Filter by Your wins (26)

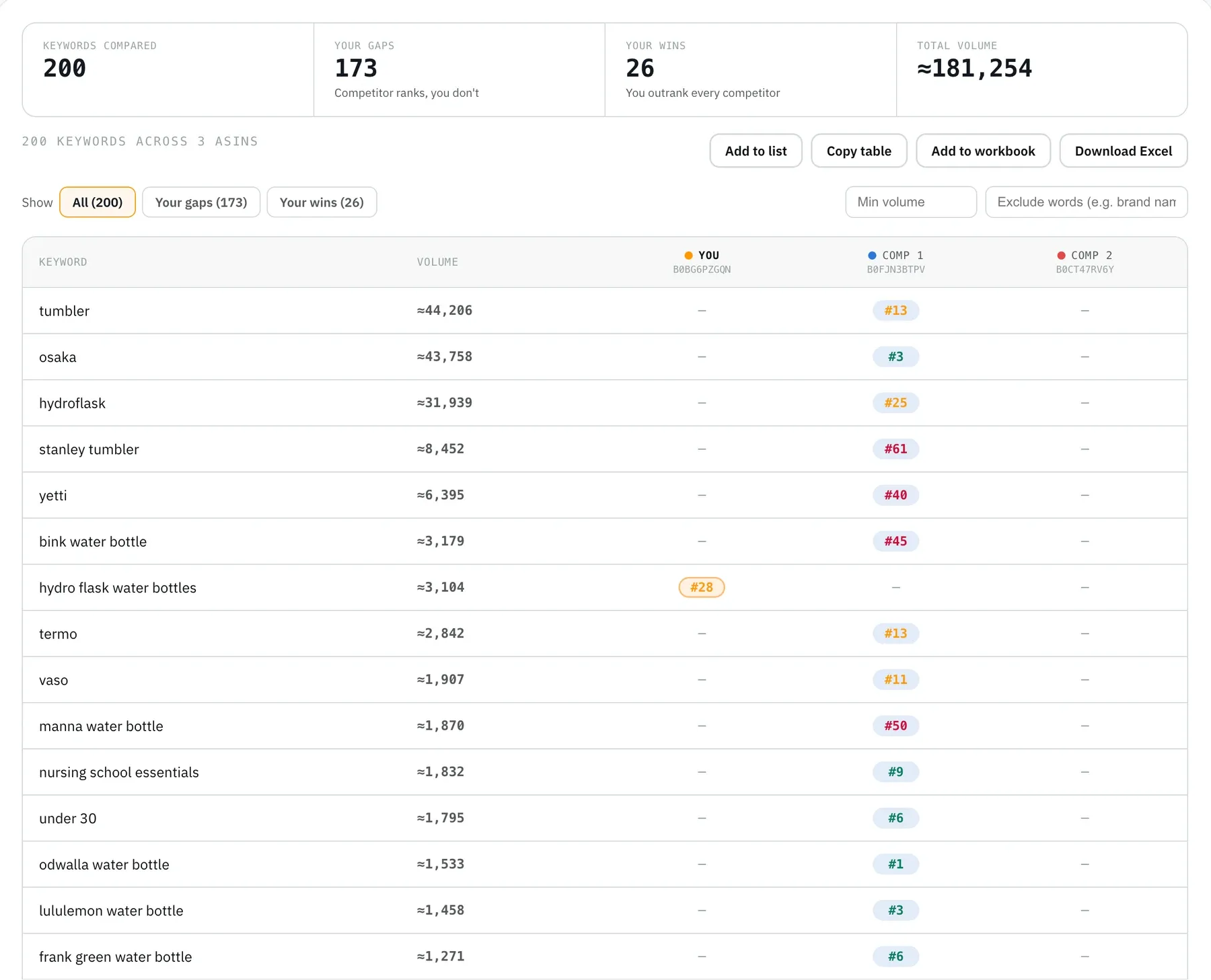click(x=322, y=202)
